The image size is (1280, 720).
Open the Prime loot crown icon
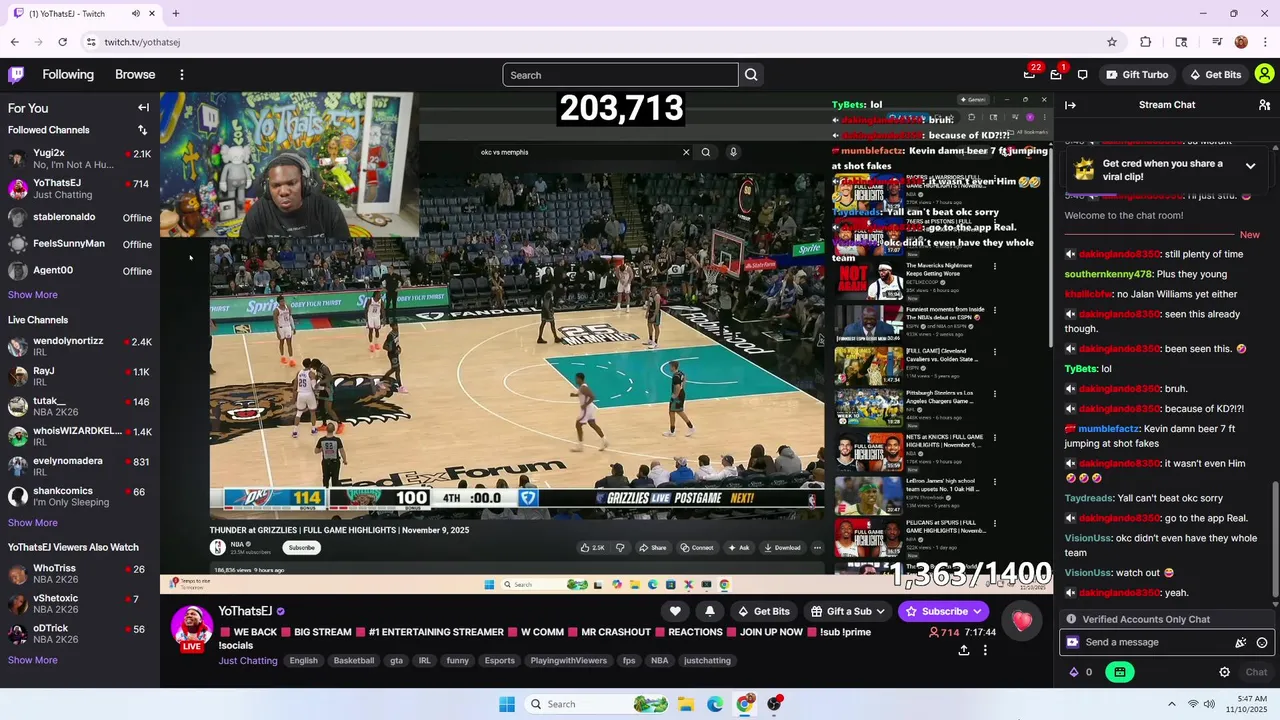(1029, 74)
